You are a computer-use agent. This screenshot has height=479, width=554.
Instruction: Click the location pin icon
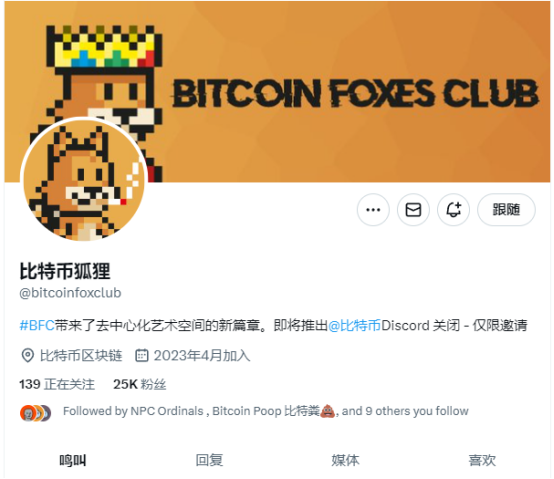pyautogui.click(x=27, y=355)
